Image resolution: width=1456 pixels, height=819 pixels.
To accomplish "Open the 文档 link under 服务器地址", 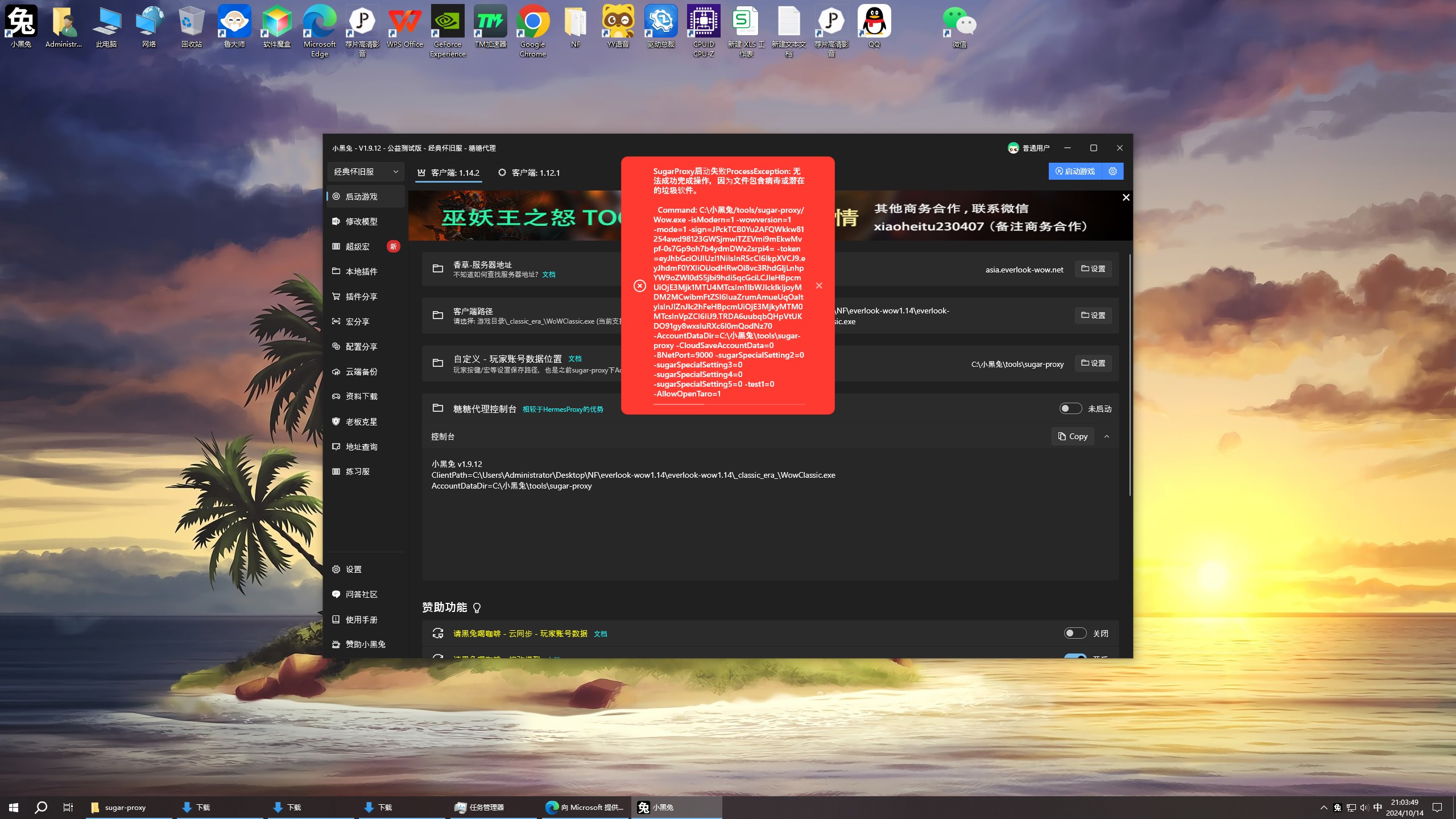I will (x=549, y=275).
